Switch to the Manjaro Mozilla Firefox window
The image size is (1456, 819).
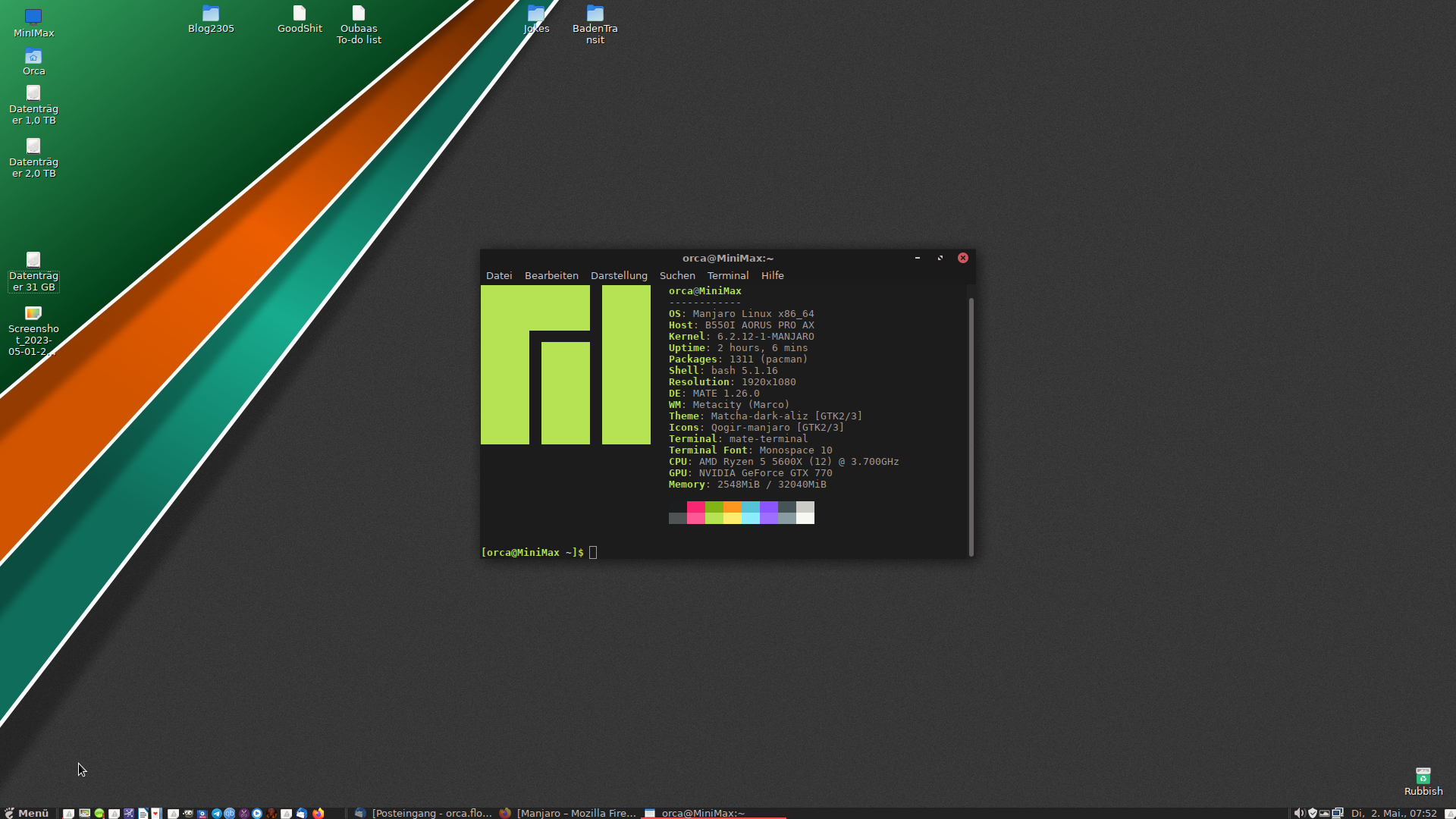(x=568, y=813)
